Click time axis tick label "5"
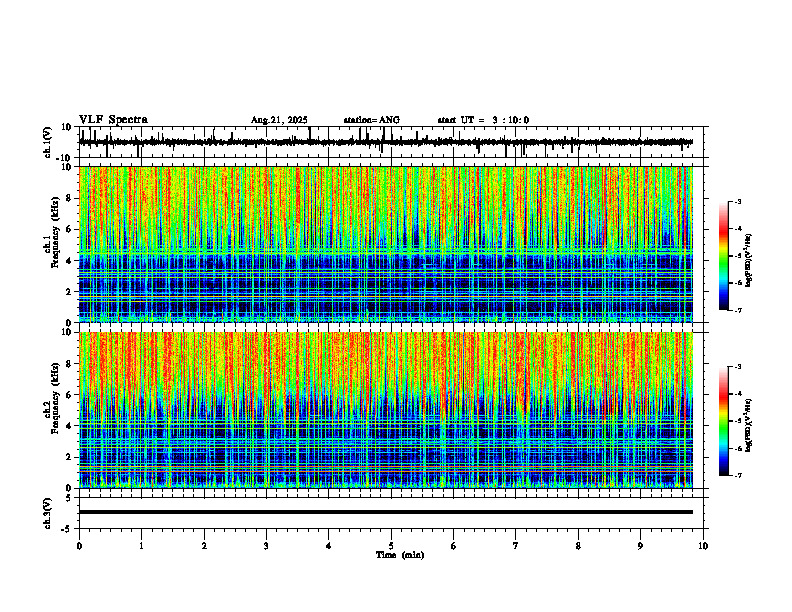 coord(391,546)
